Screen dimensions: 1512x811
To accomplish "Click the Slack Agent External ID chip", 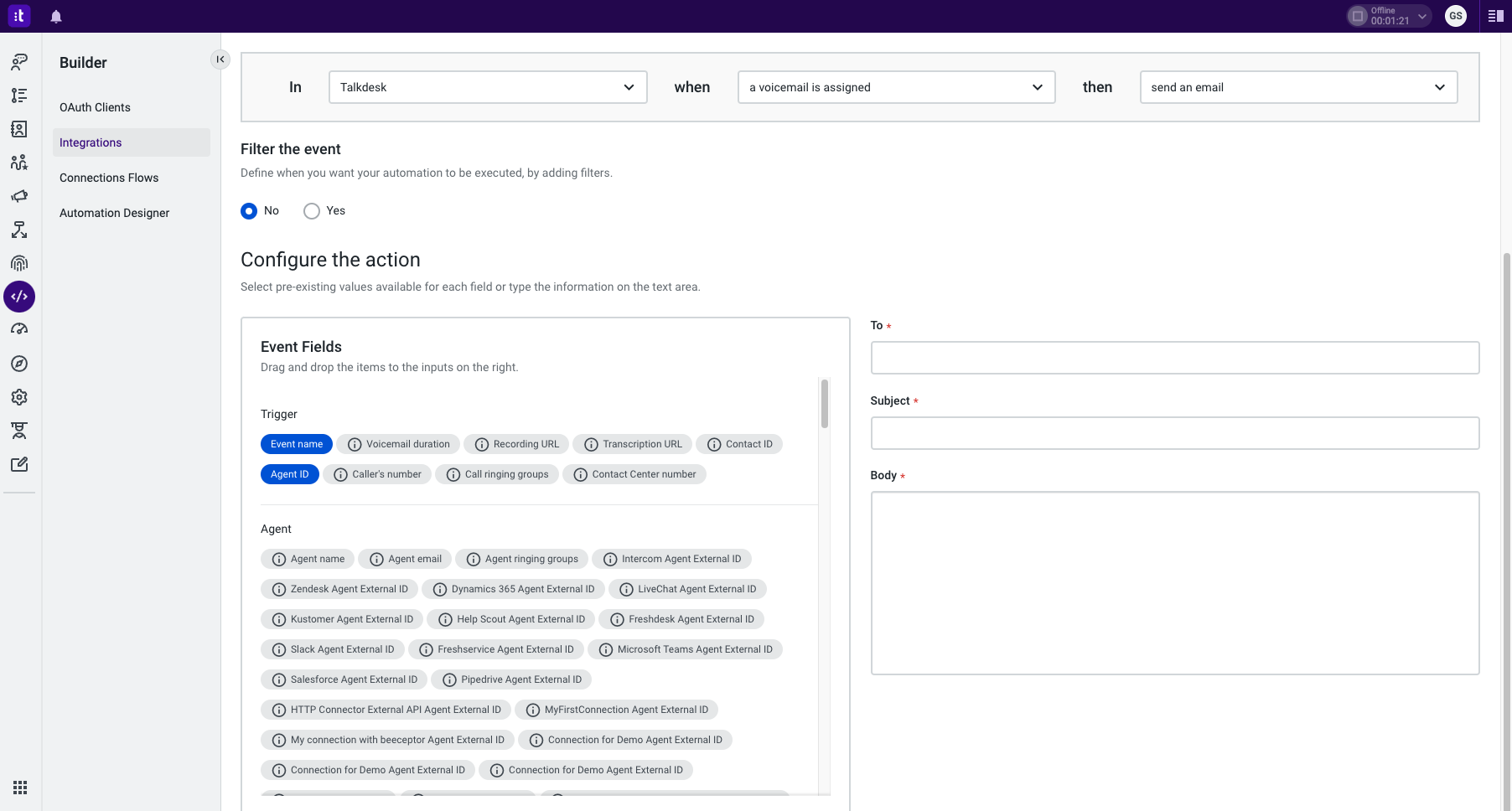I will [333, 649].
